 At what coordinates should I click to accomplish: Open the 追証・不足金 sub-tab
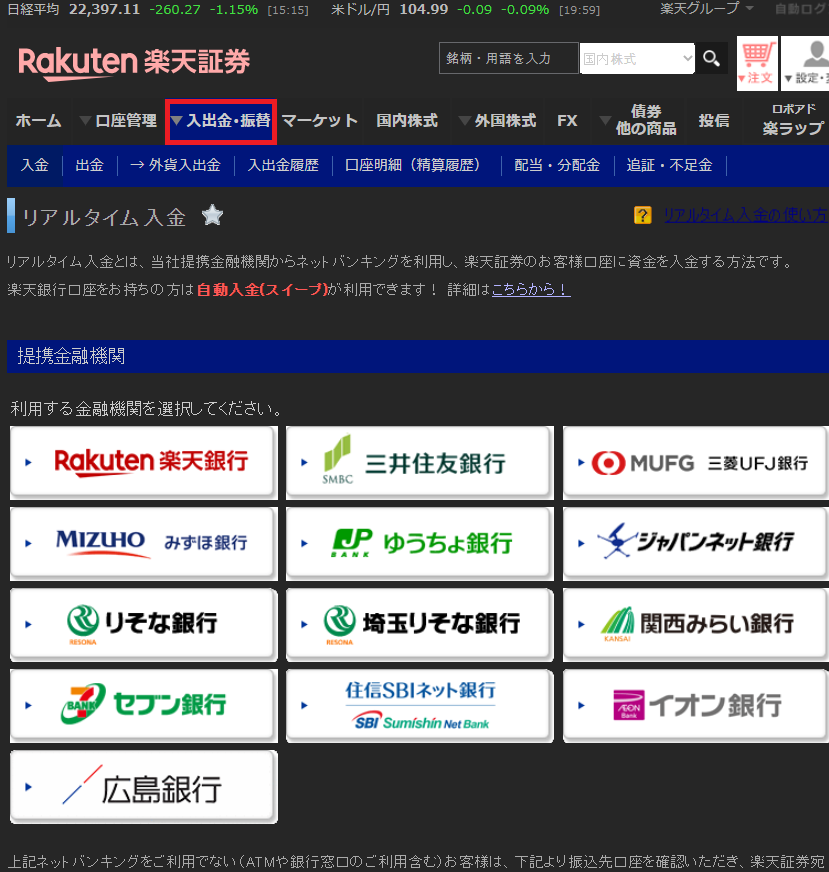(669, 165)
